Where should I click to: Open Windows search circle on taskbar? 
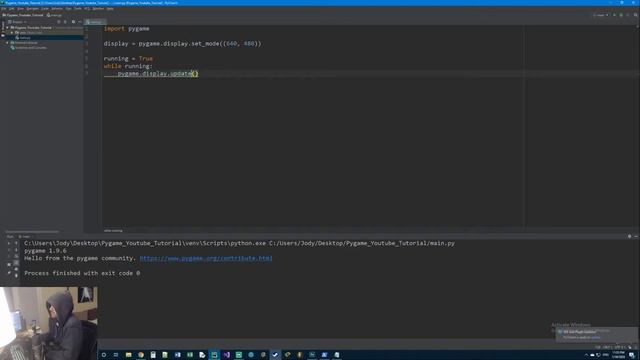click(x=104, y=355)
